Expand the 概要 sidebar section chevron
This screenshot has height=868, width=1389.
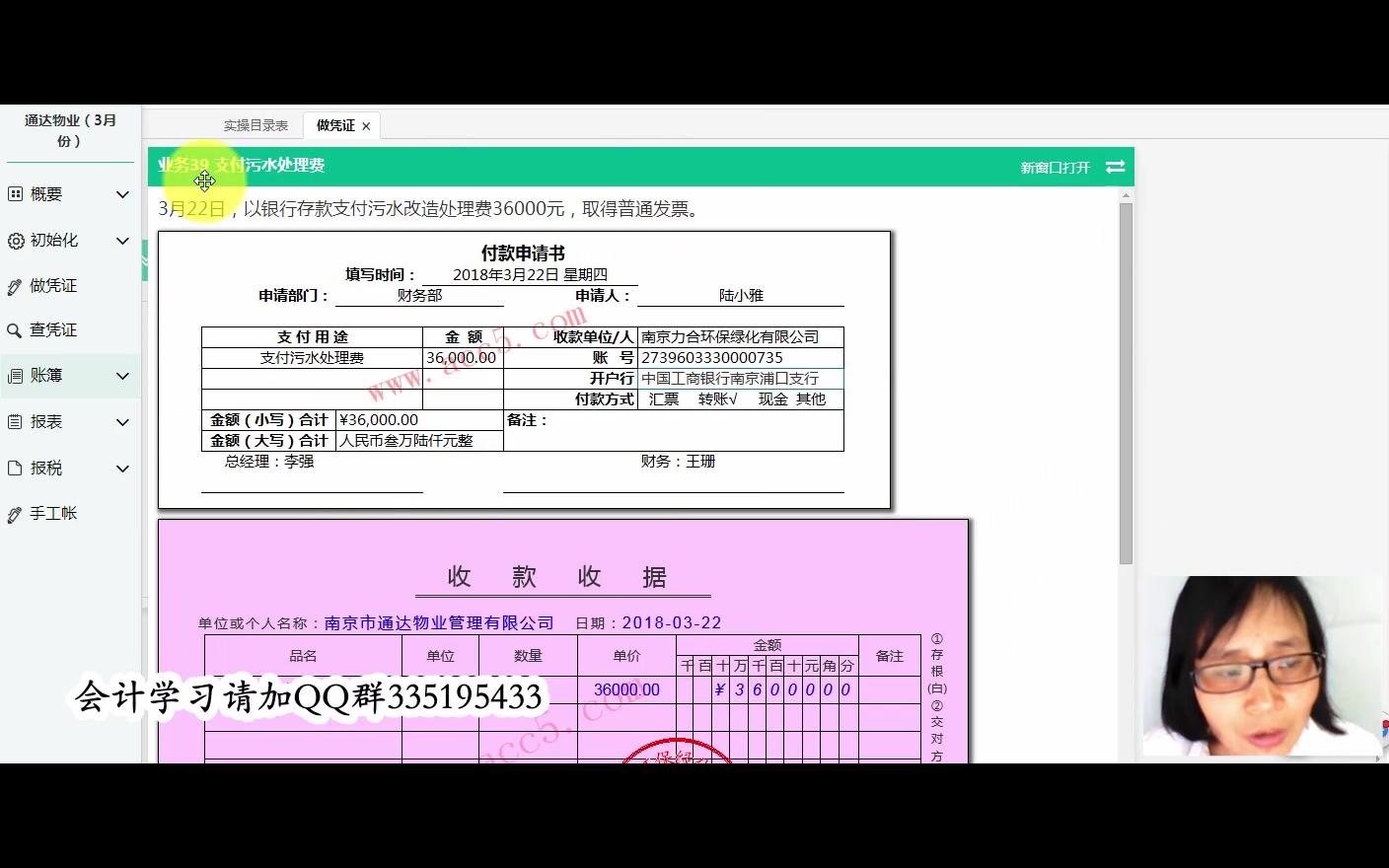[122, 193]
